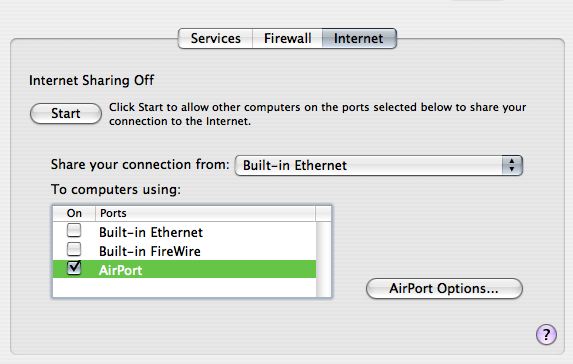Switch to the Services tab
Viewport: 573px width, 364px height.
216,38
